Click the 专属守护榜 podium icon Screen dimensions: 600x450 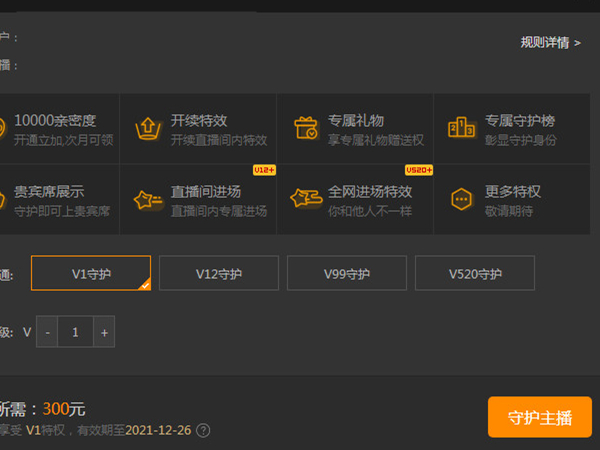462,129
